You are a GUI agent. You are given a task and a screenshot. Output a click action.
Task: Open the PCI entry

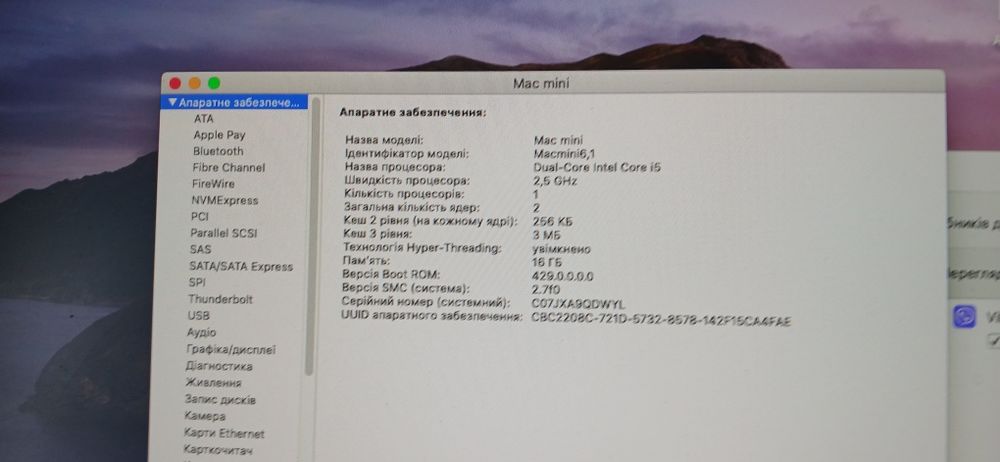point(200,217)
